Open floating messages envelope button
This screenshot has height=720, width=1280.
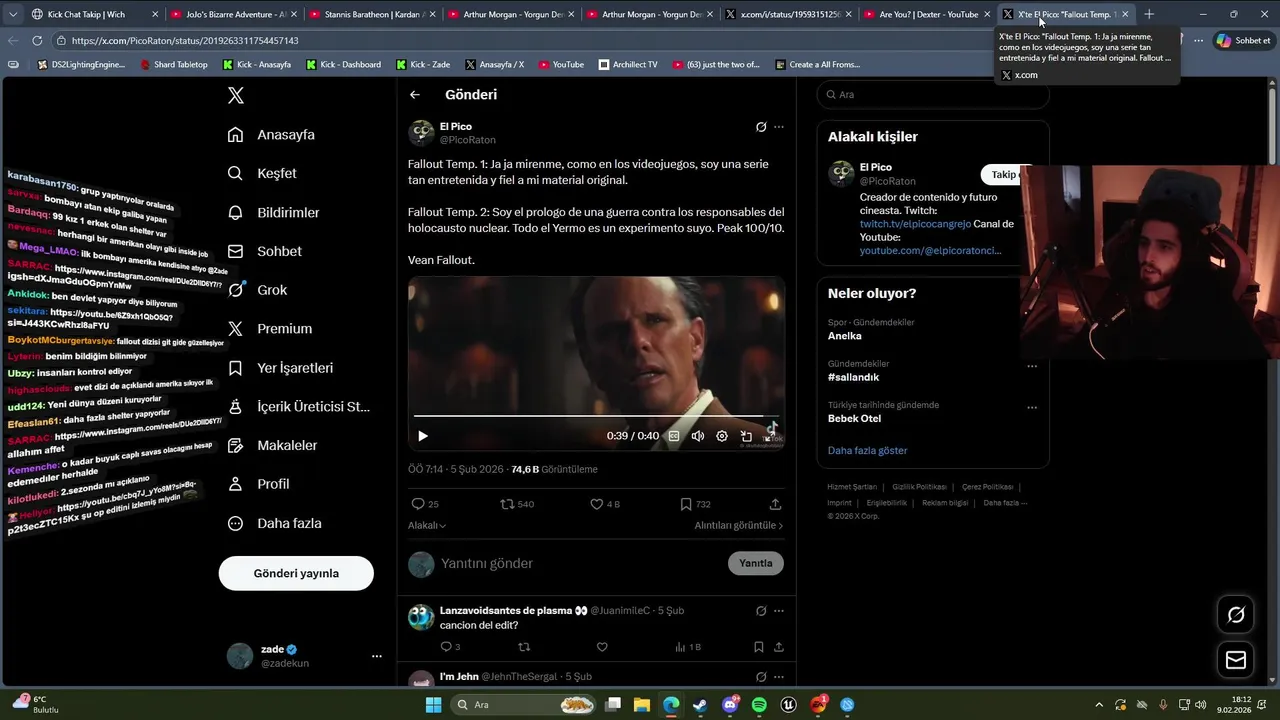point(1236,660)
